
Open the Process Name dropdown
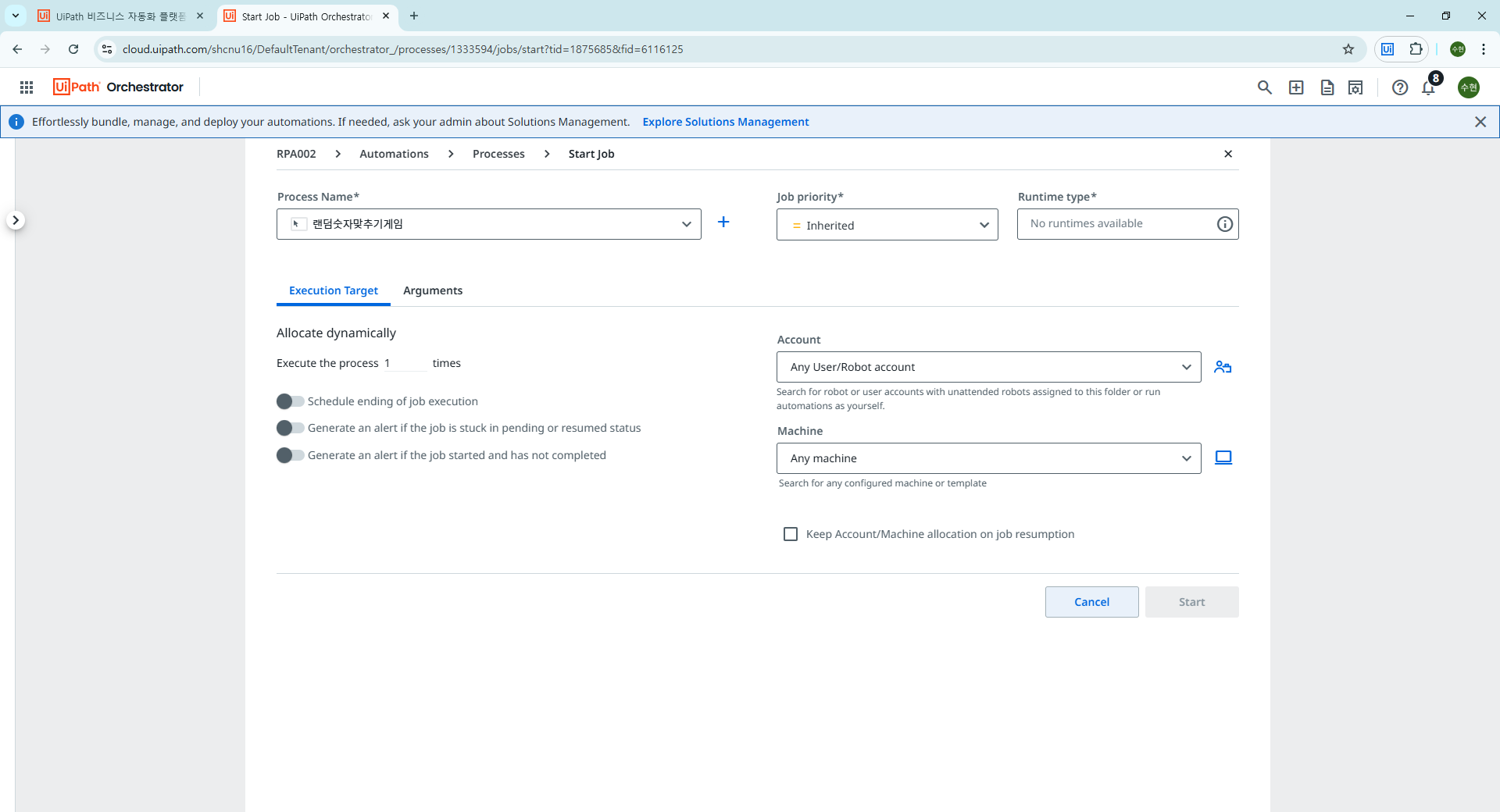(x=489, y=224)
